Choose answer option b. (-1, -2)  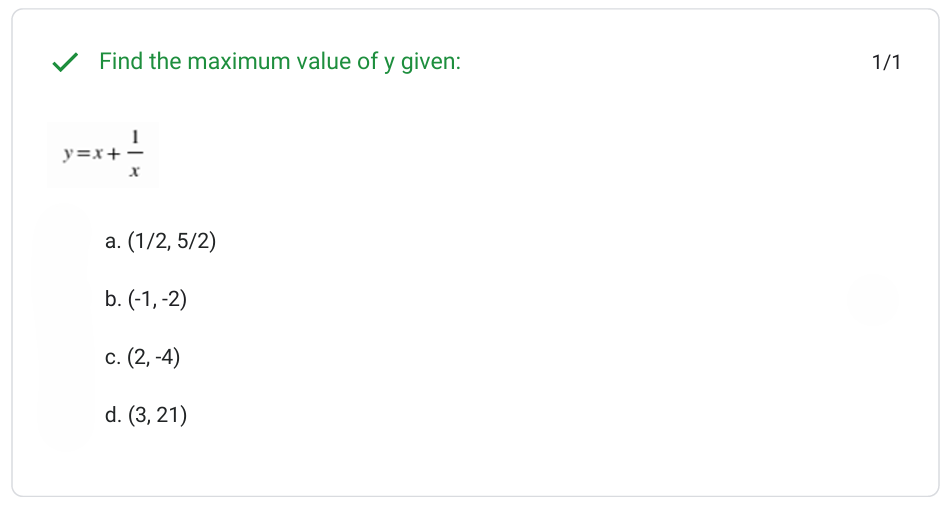point(146,299)
